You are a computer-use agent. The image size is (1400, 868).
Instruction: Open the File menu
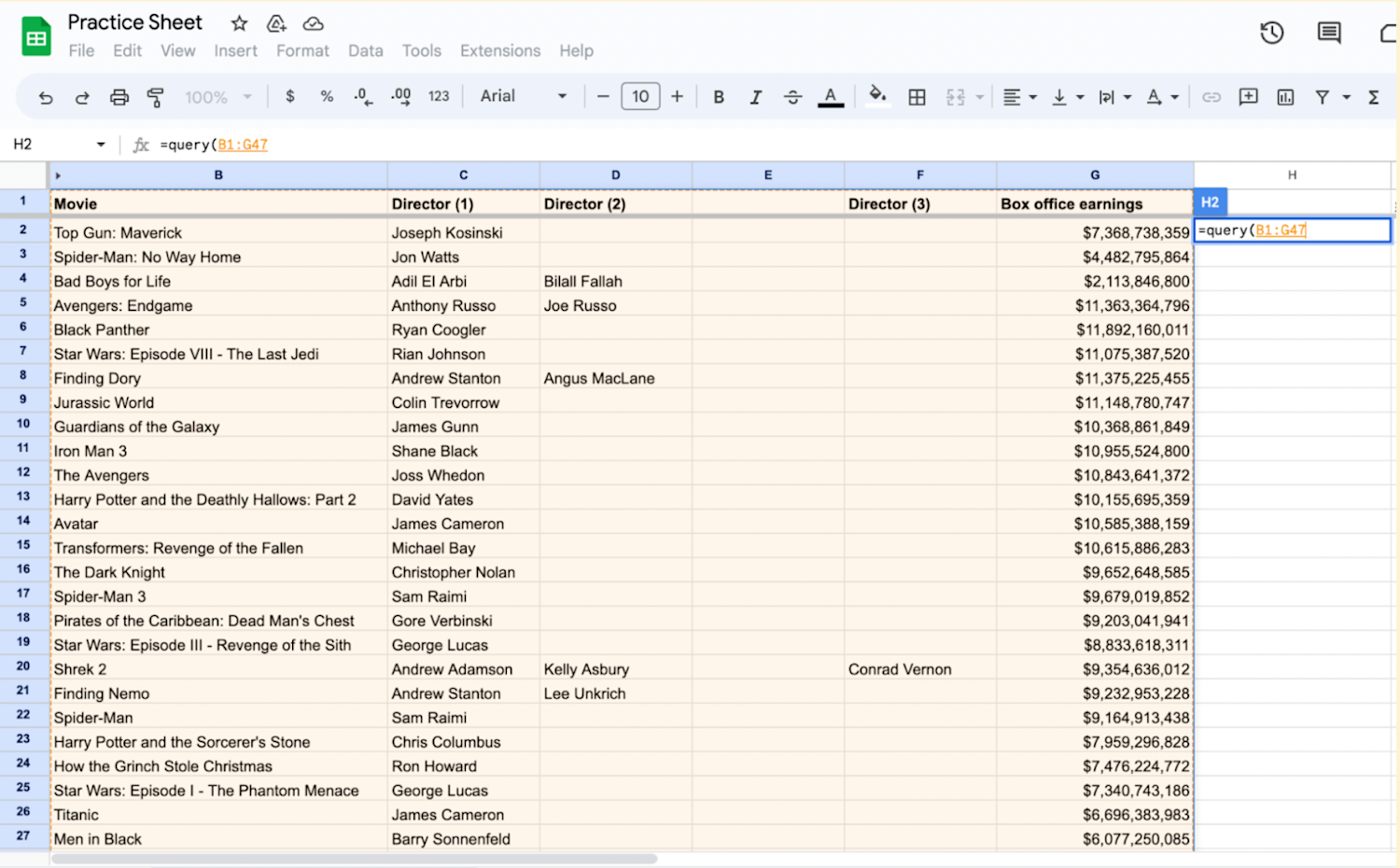click(81, 50)
